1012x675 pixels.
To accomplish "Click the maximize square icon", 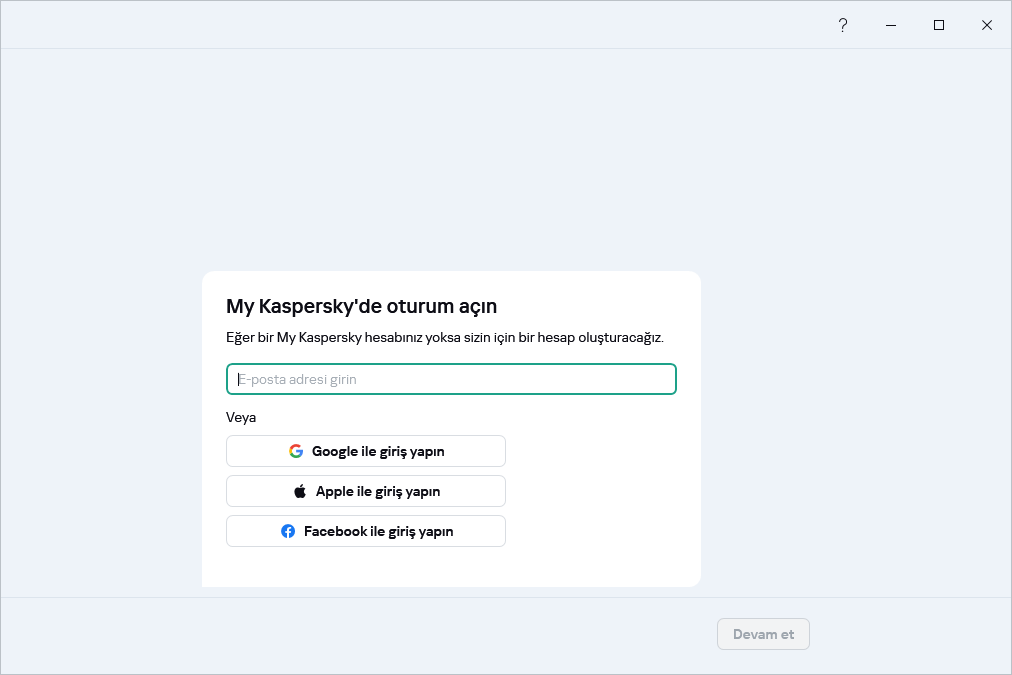I will coord(939,25).
